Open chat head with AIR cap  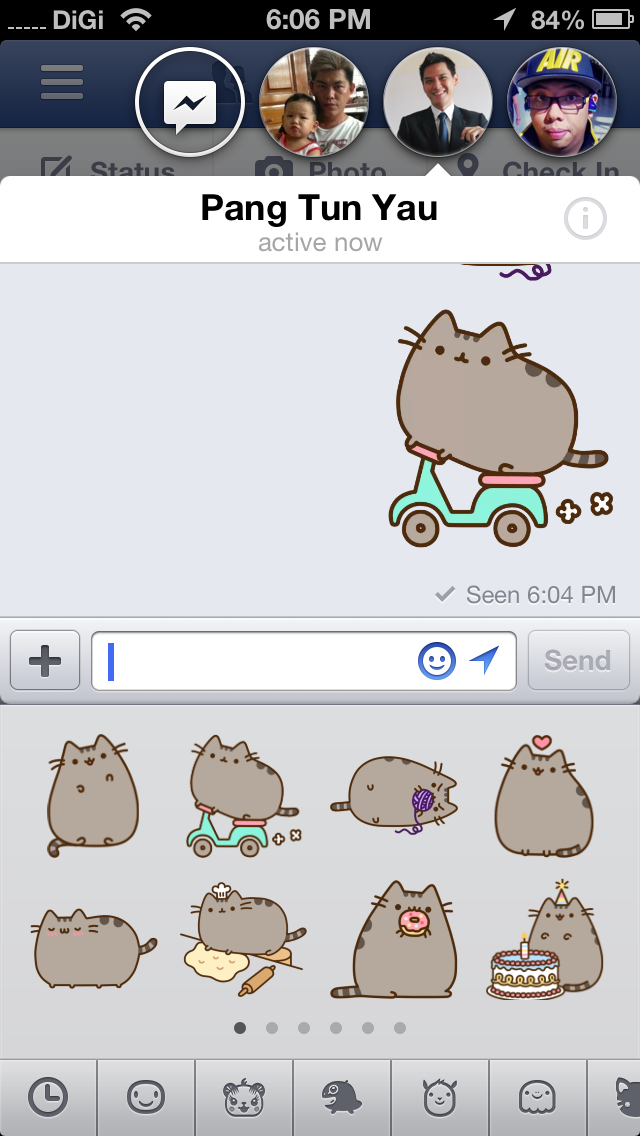point(562,102)
